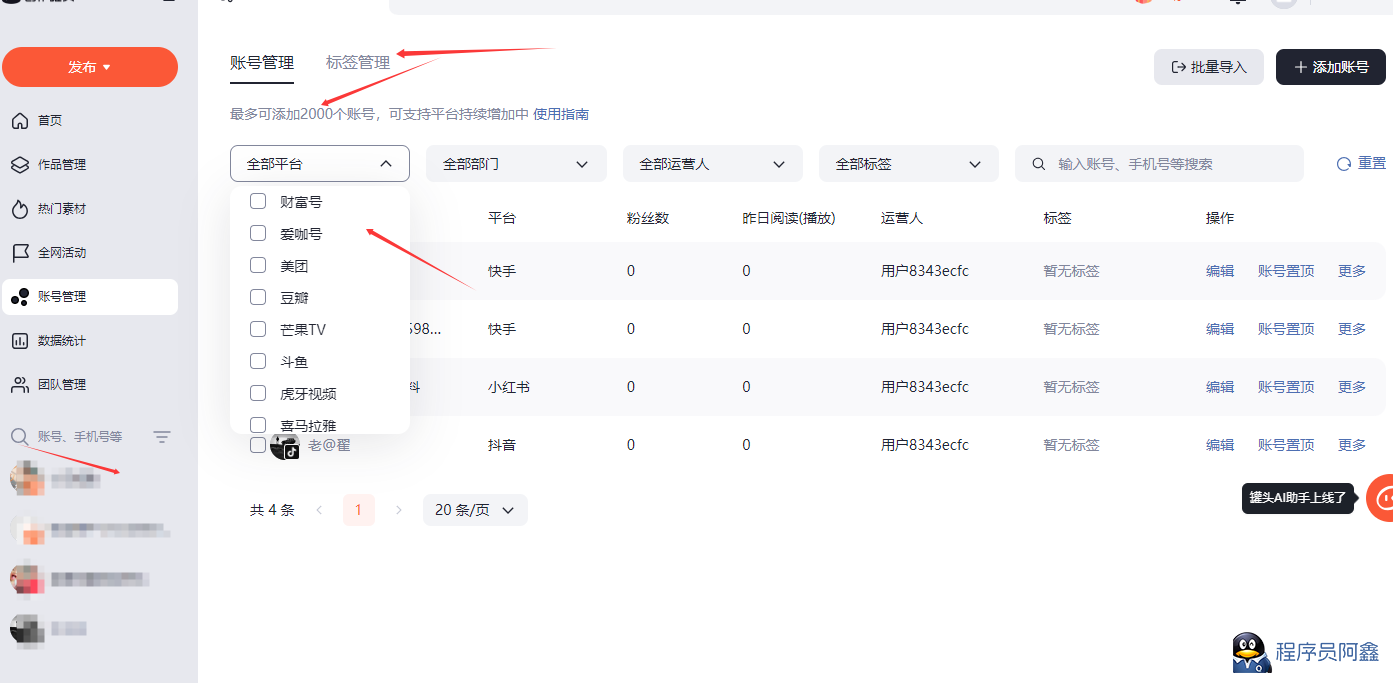Tick the 美团 platform checkbox
The width and height of the screenshot is (1393, 683).
pos(258,265)
